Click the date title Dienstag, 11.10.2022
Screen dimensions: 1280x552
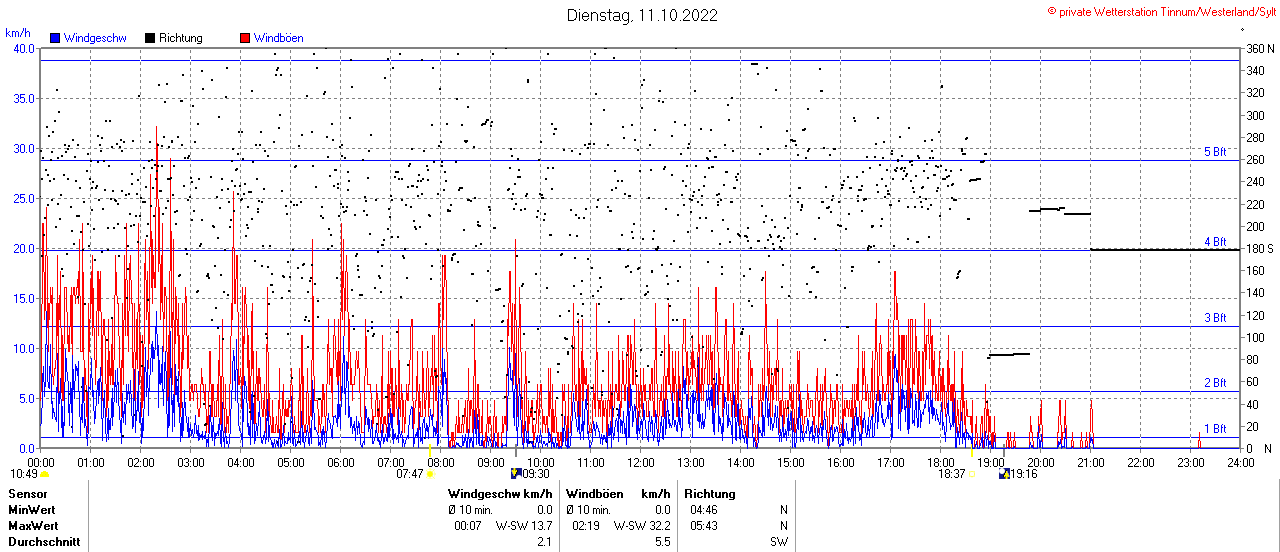(x=642, y=15)
